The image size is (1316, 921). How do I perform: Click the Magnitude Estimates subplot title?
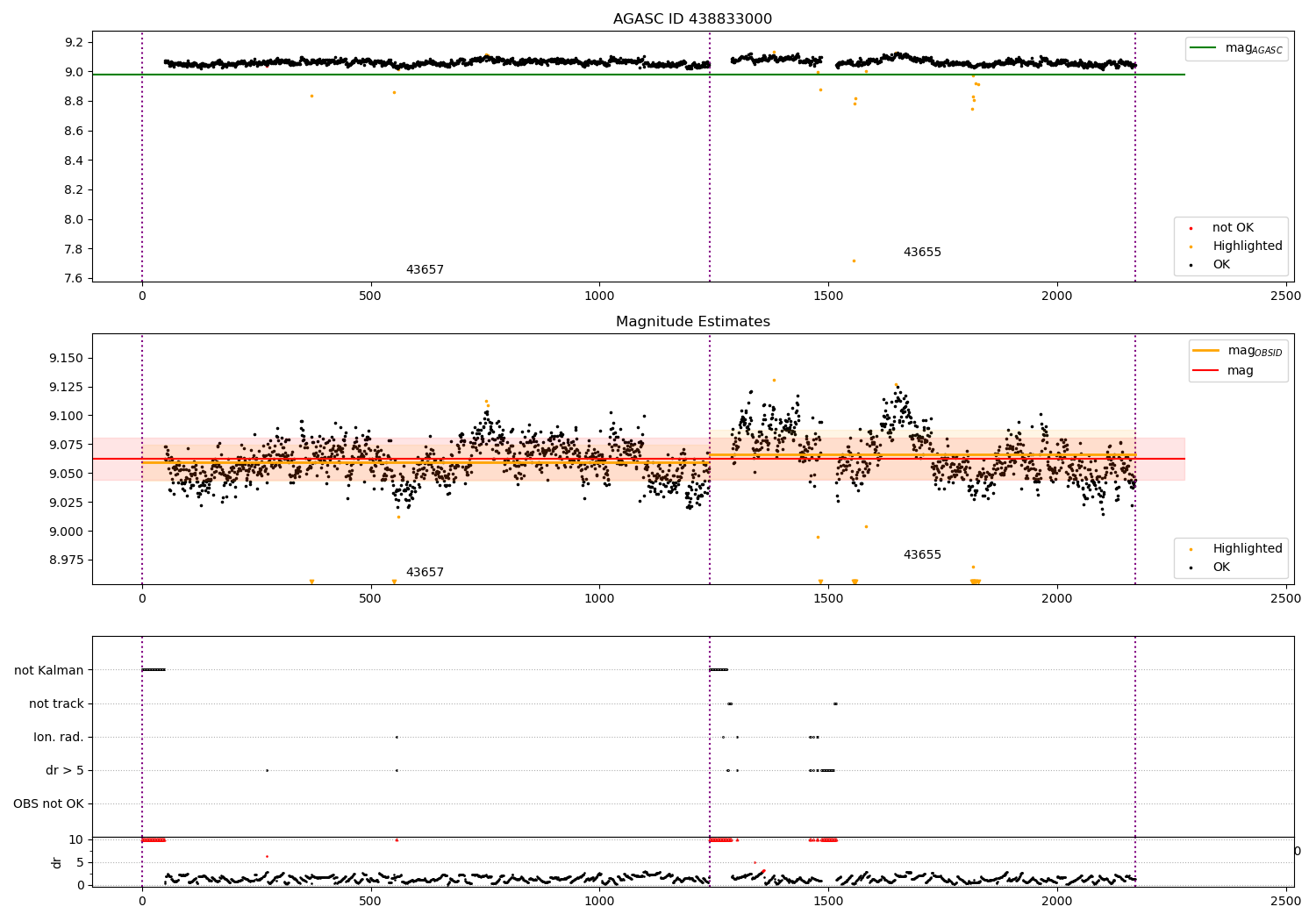click(692, 322)
